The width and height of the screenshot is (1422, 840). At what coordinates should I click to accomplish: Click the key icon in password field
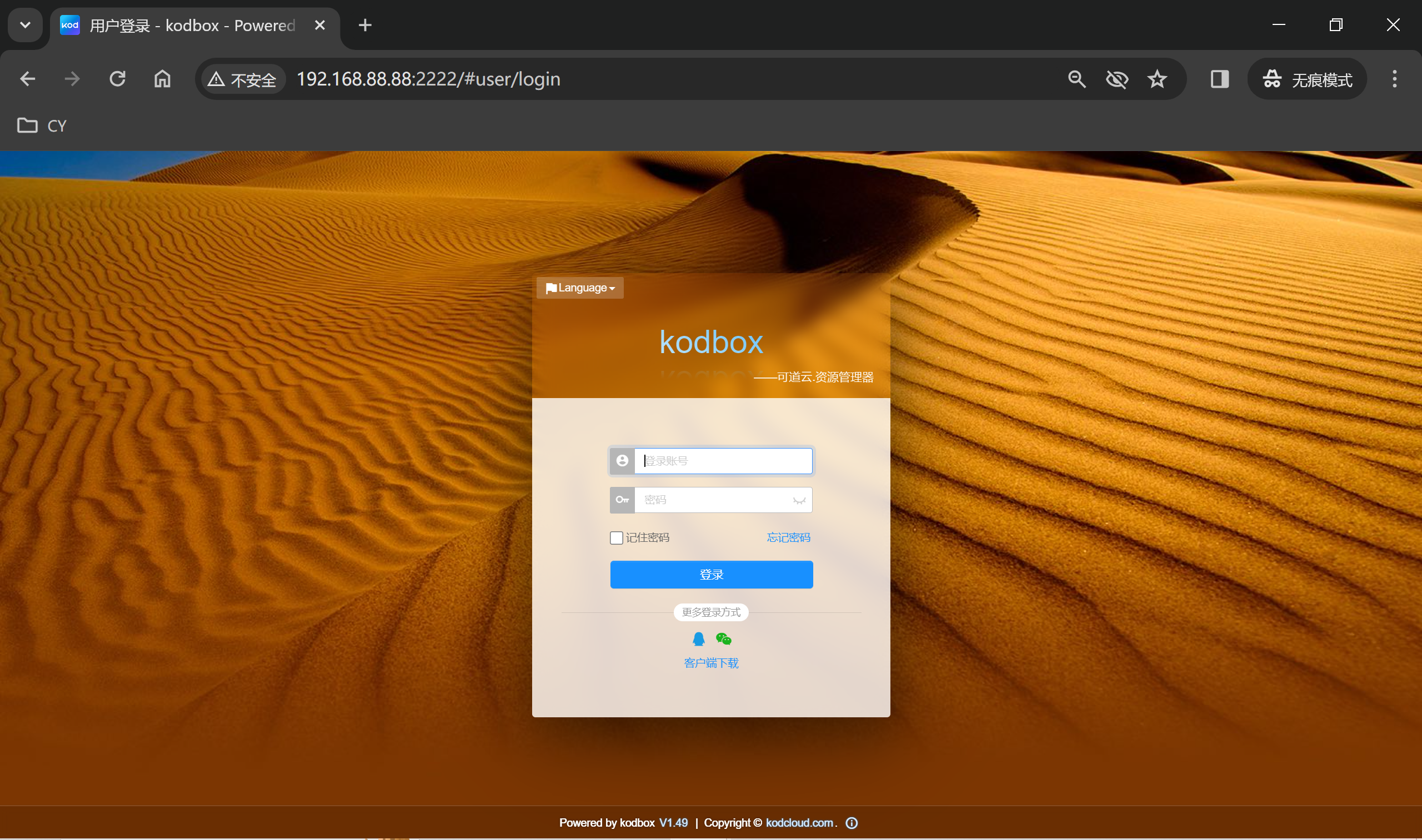tap(622, 500)
